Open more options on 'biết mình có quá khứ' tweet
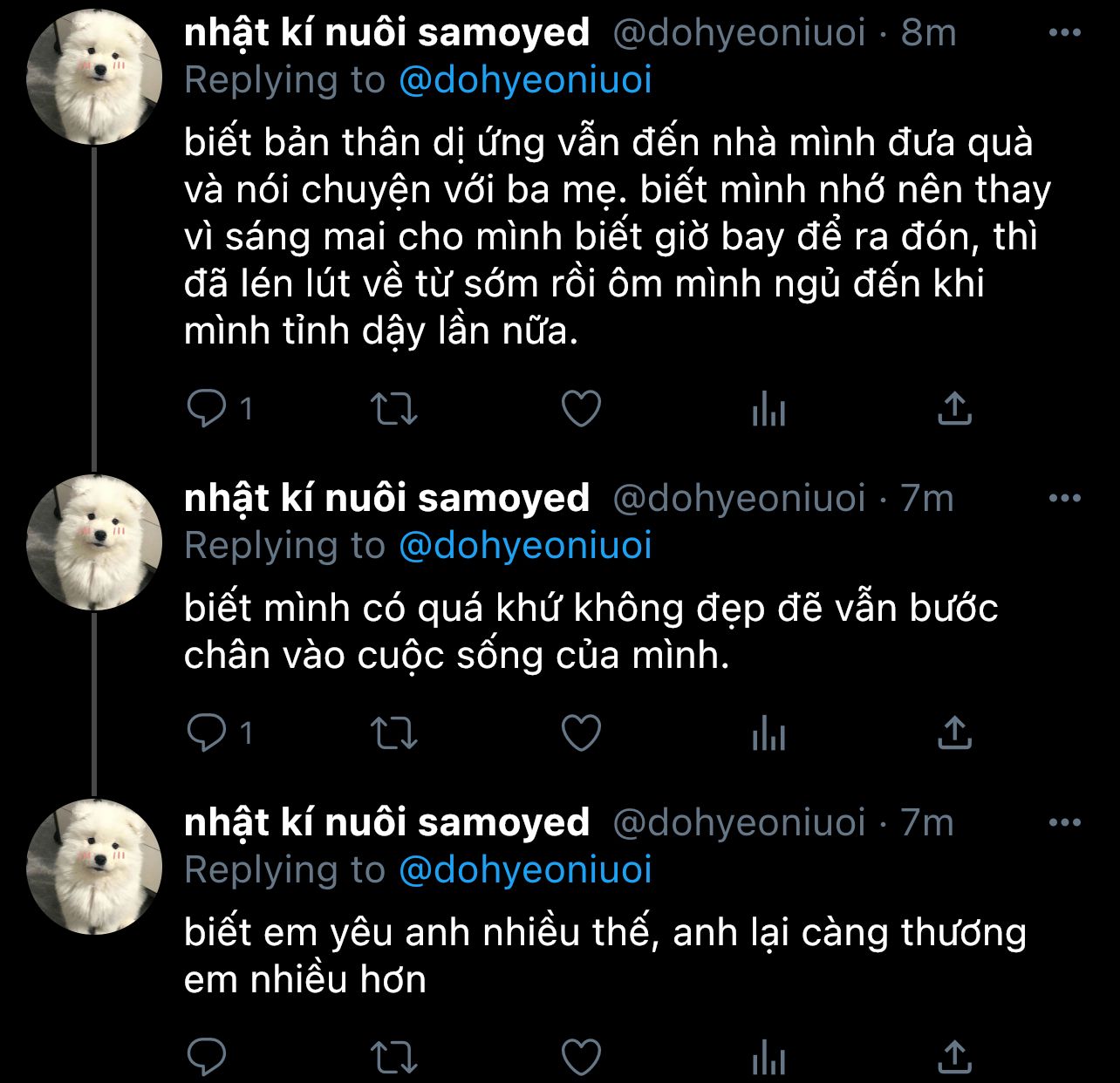Screen dimensions: 1120x1083 (x=1064, y=499)
